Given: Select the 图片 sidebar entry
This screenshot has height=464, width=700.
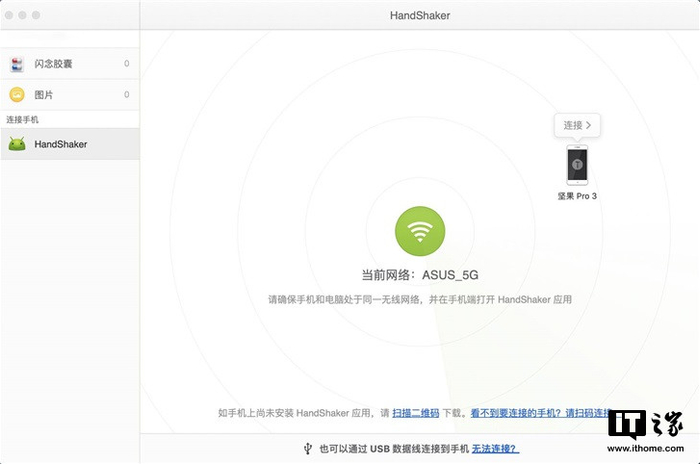Looking at the screenshot, I should tap(70, 95).
